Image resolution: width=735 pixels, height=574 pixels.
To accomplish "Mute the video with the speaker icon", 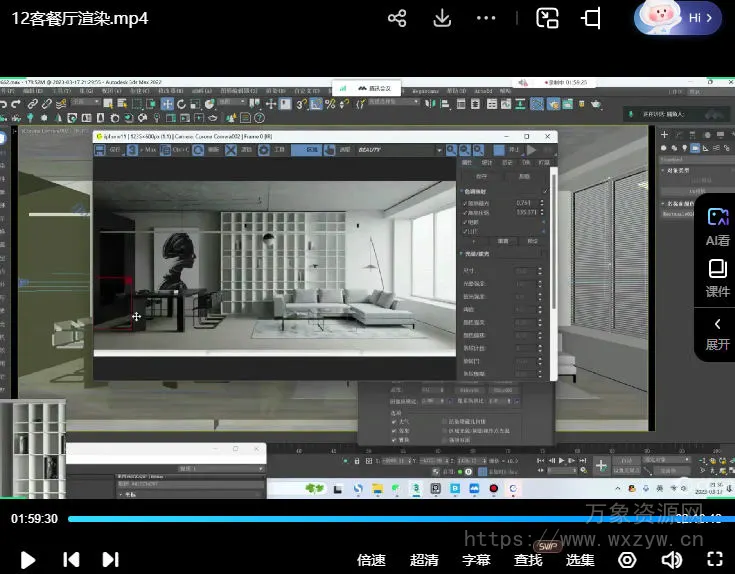I will [672, 559].
